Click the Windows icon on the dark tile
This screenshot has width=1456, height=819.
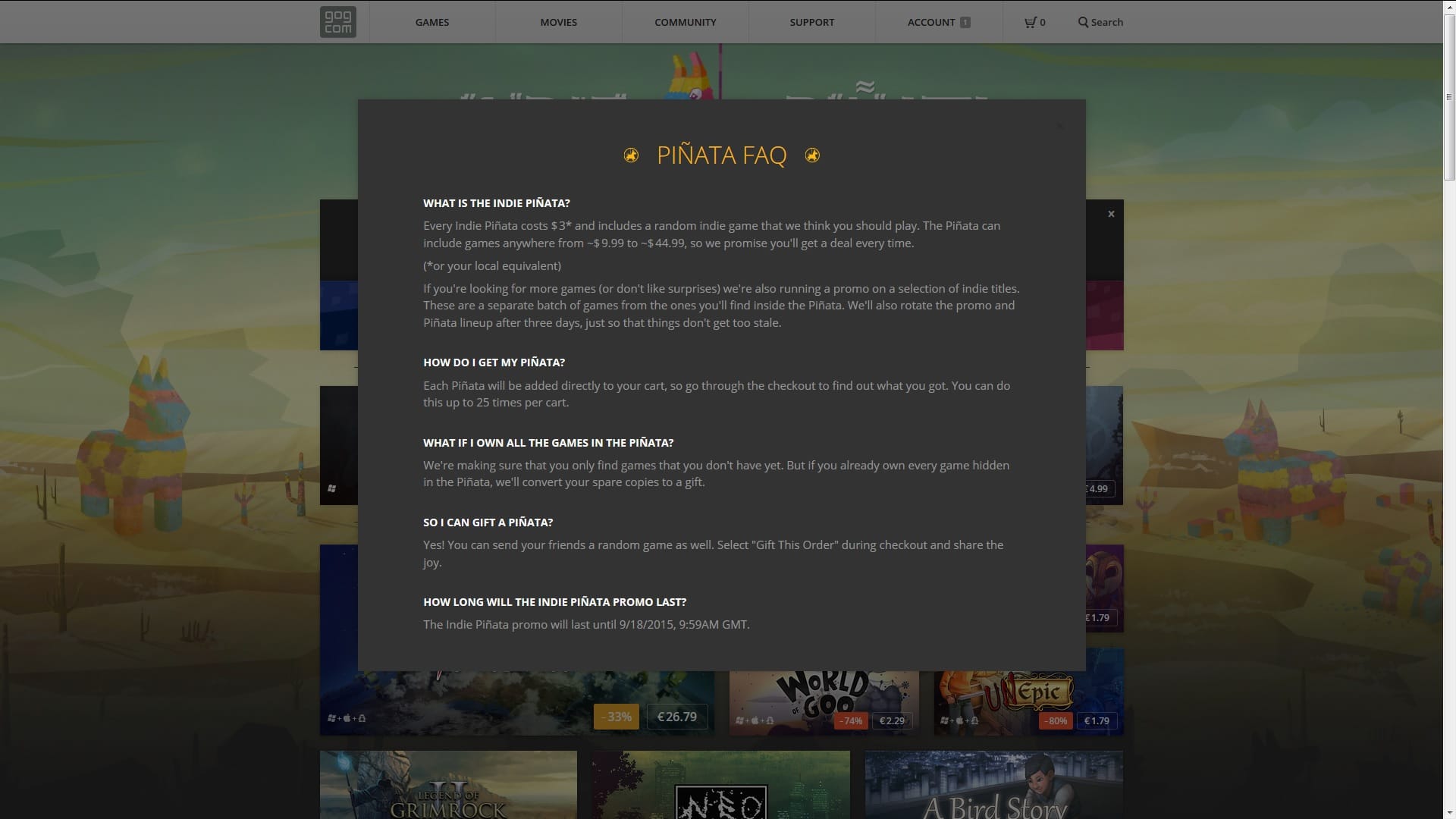(331, 488)
